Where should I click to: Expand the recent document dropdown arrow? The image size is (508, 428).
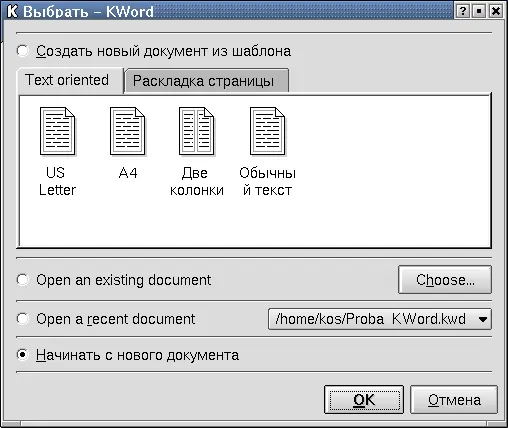coord(482,319)
